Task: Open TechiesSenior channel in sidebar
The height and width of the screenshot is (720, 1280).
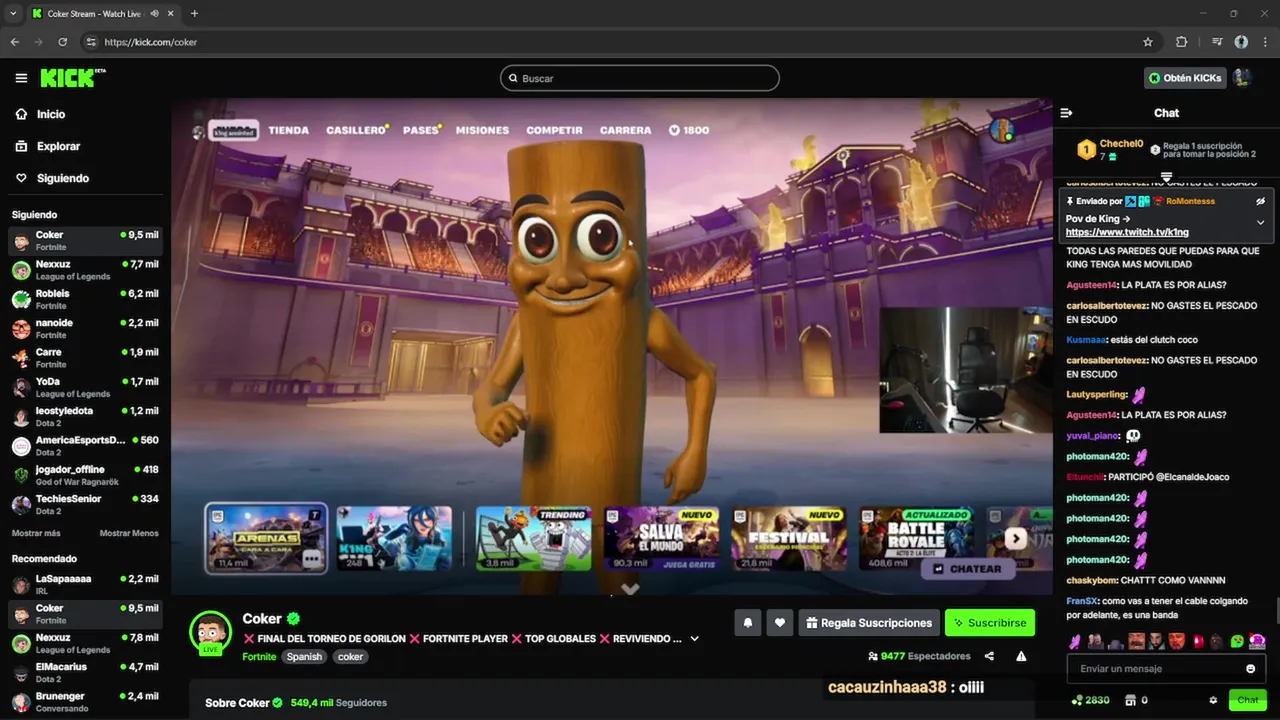Action: (85, 504)
